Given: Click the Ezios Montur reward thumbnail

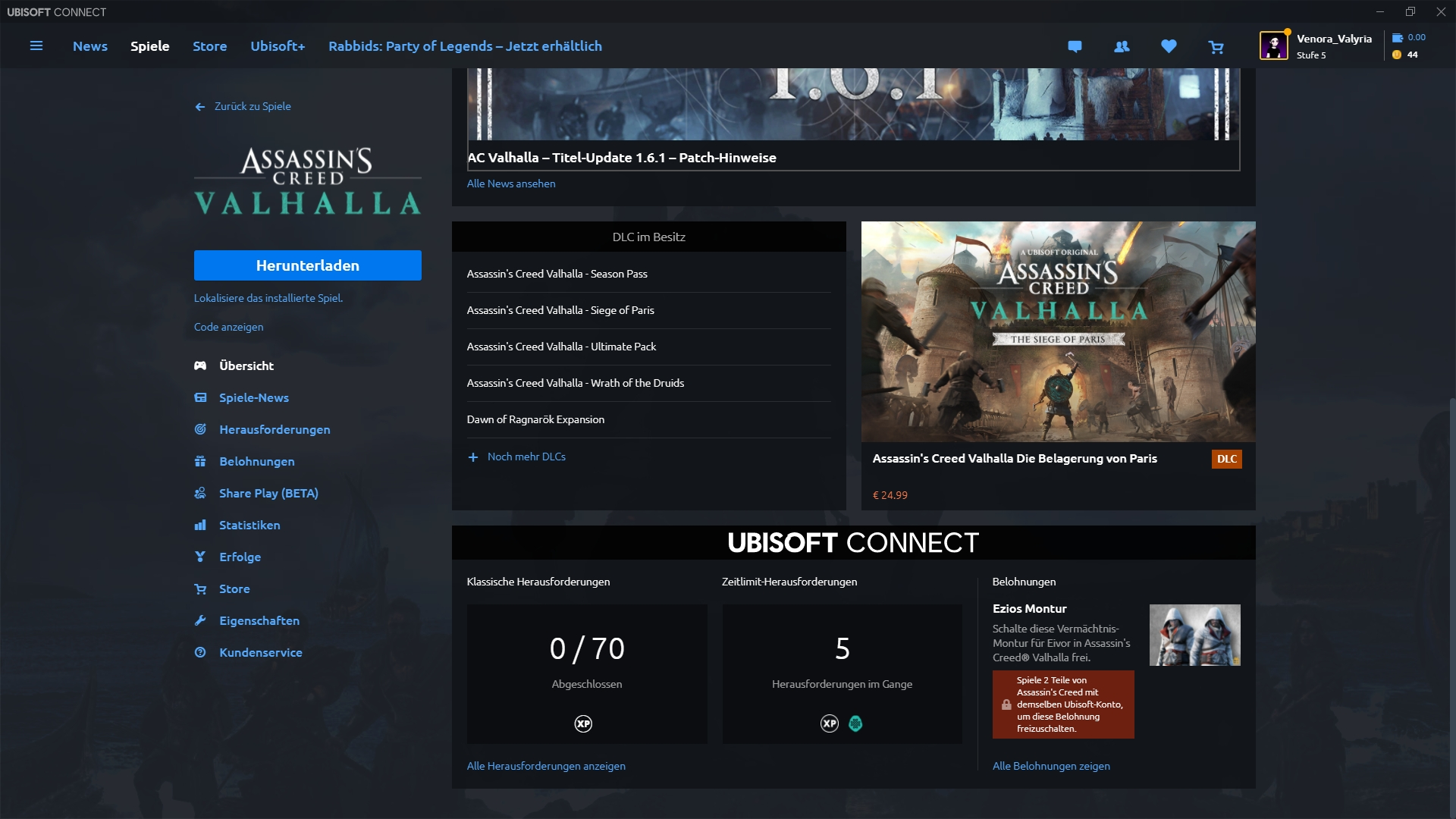Looking at the screenshot, I should point(1195,635).
